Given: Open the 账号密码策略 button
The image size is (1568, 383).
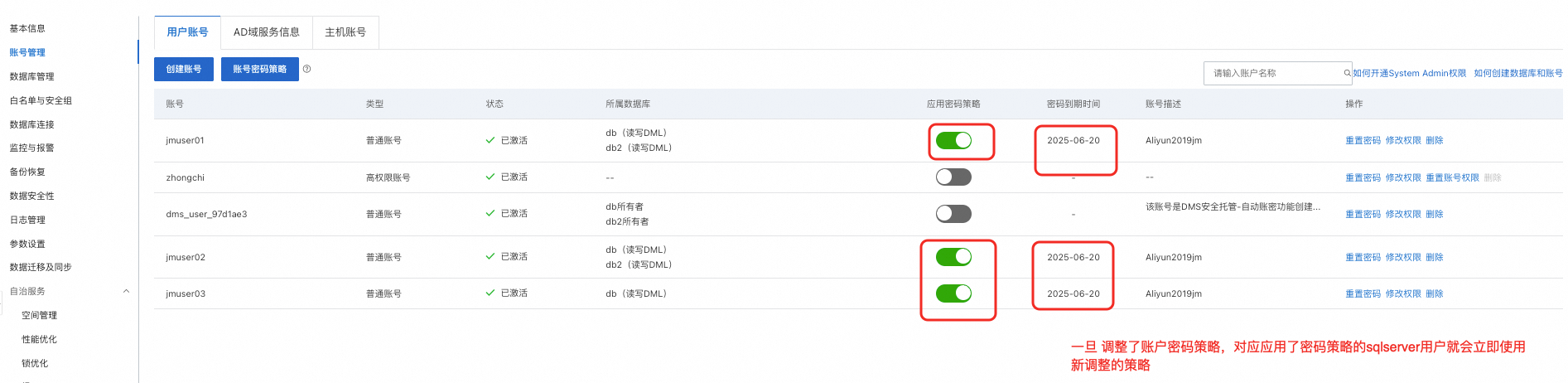Looking at the screenshot, I should 260,69.
